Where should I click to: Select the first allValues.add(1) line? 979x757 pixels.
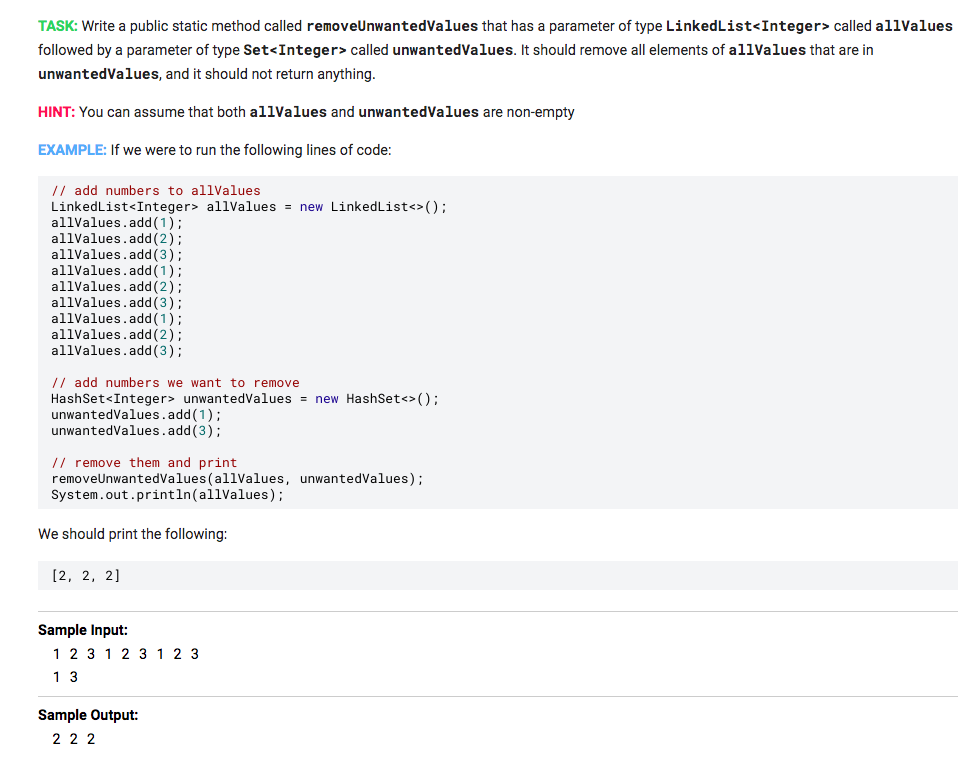click(116, 222)
